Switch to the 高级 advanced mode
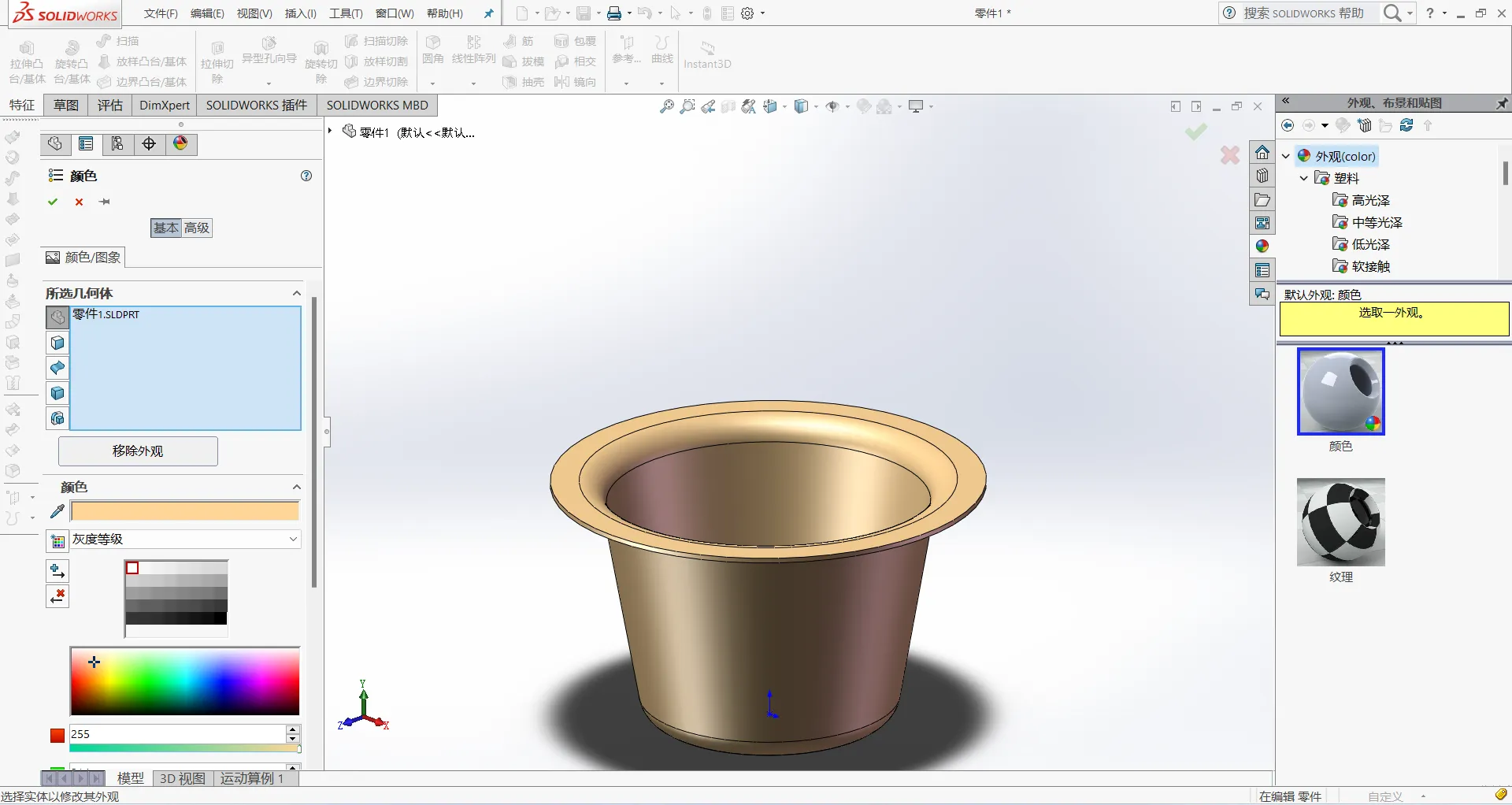Image resolution: width=1512 pixels, height=805 pixels. click(x=197, y=228)
